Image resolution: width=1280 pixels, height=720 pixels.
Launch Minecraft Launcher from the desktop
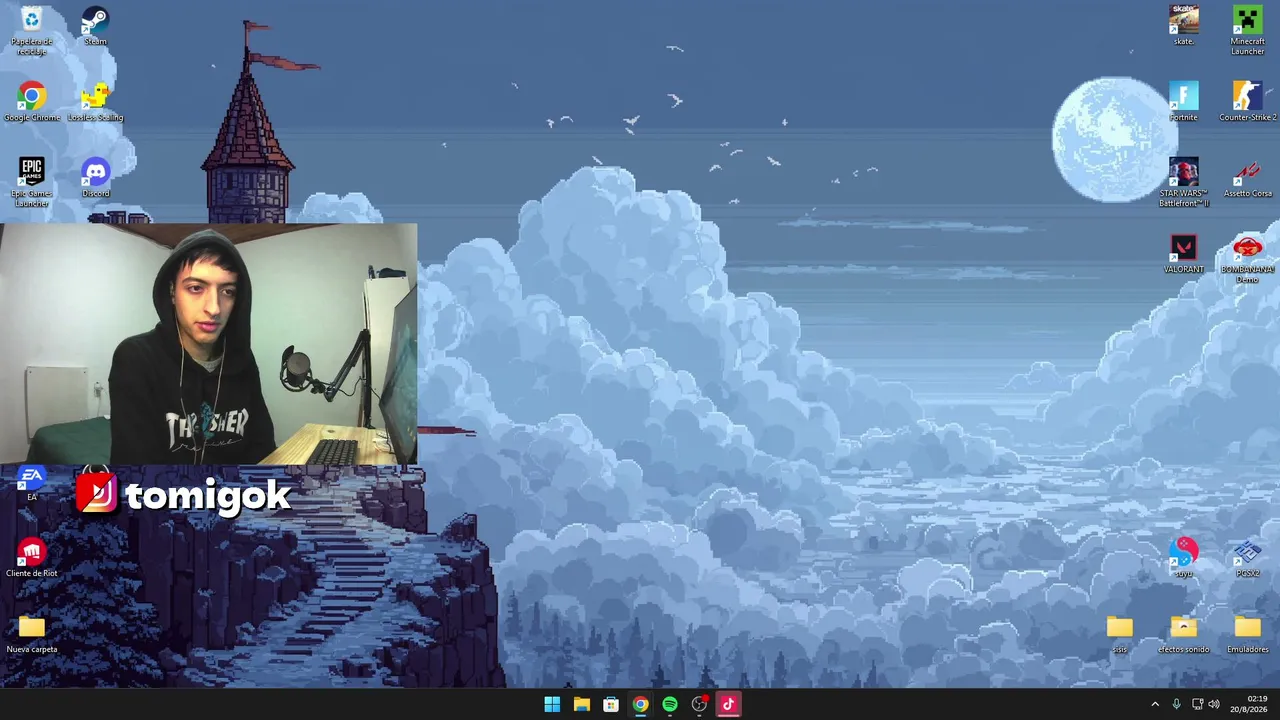[1248, 30]
